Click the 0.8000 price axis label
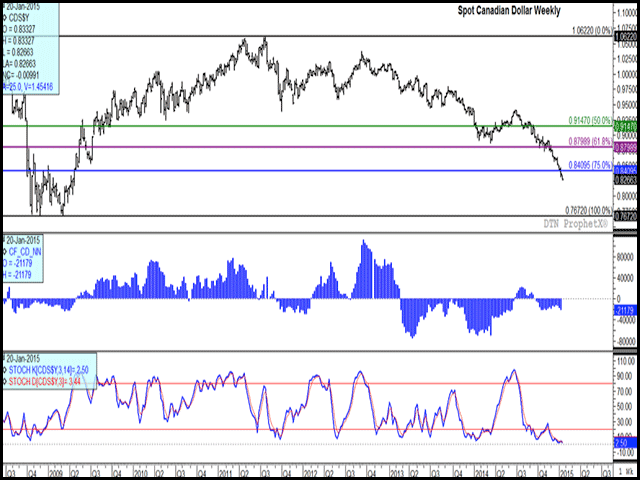Viewport: 640px width, 480px height. click(x=626, y=195)
